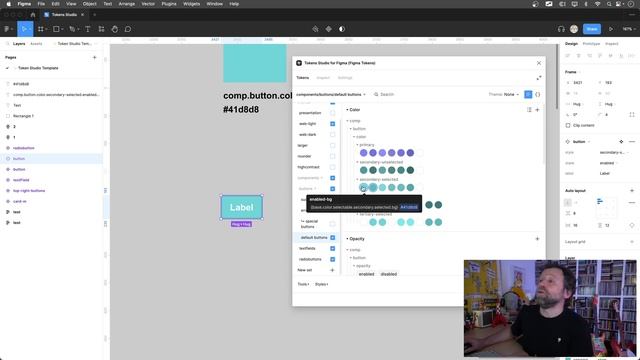Select the Hand tool
This screenshot has width=640, height=360.
[x=115, y=29]
